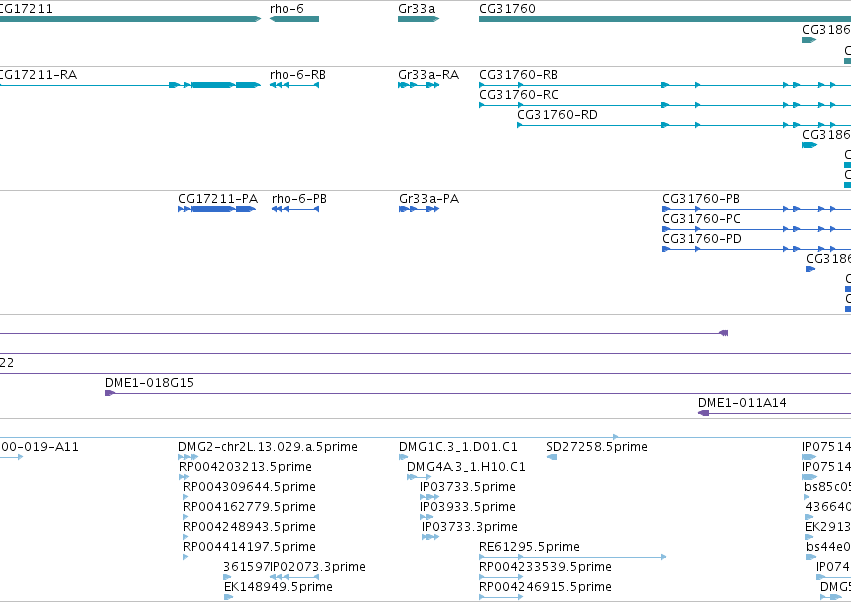This screenshot has height=602, width=851.
Task: Select the CG31760 gene label
Action: click(507, 9)
